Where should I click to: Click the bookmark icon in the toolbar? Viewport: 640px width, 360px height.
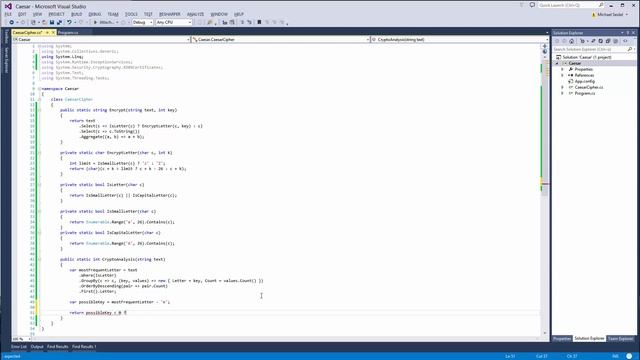(x=259, y=22)
